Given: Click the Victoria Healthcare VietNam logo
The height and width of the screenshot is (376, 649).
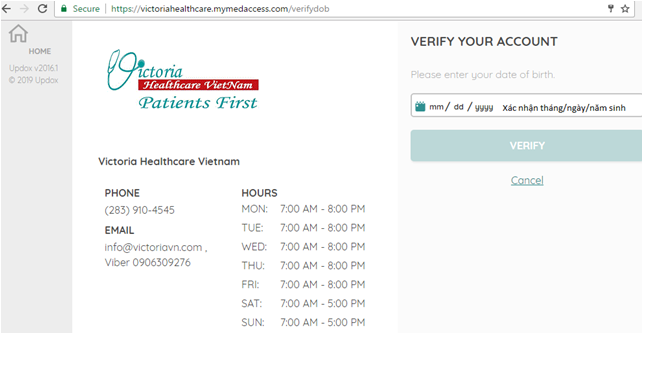Looking at the screenshot, I should 183,80.
